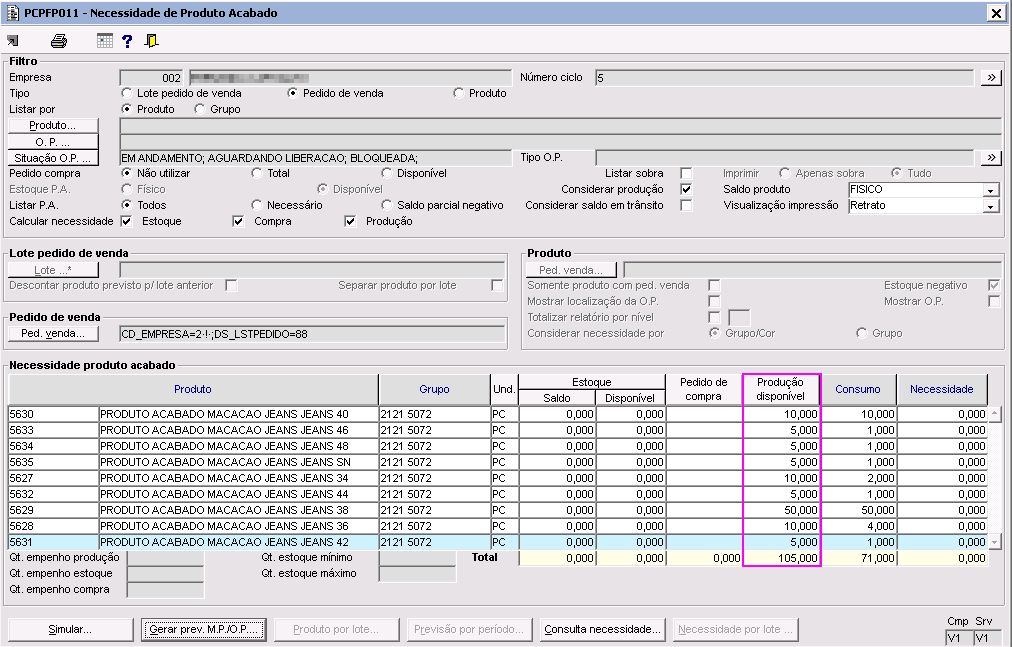Choose Listar por Produto option

pyautogui.click(x=126, y=109)
